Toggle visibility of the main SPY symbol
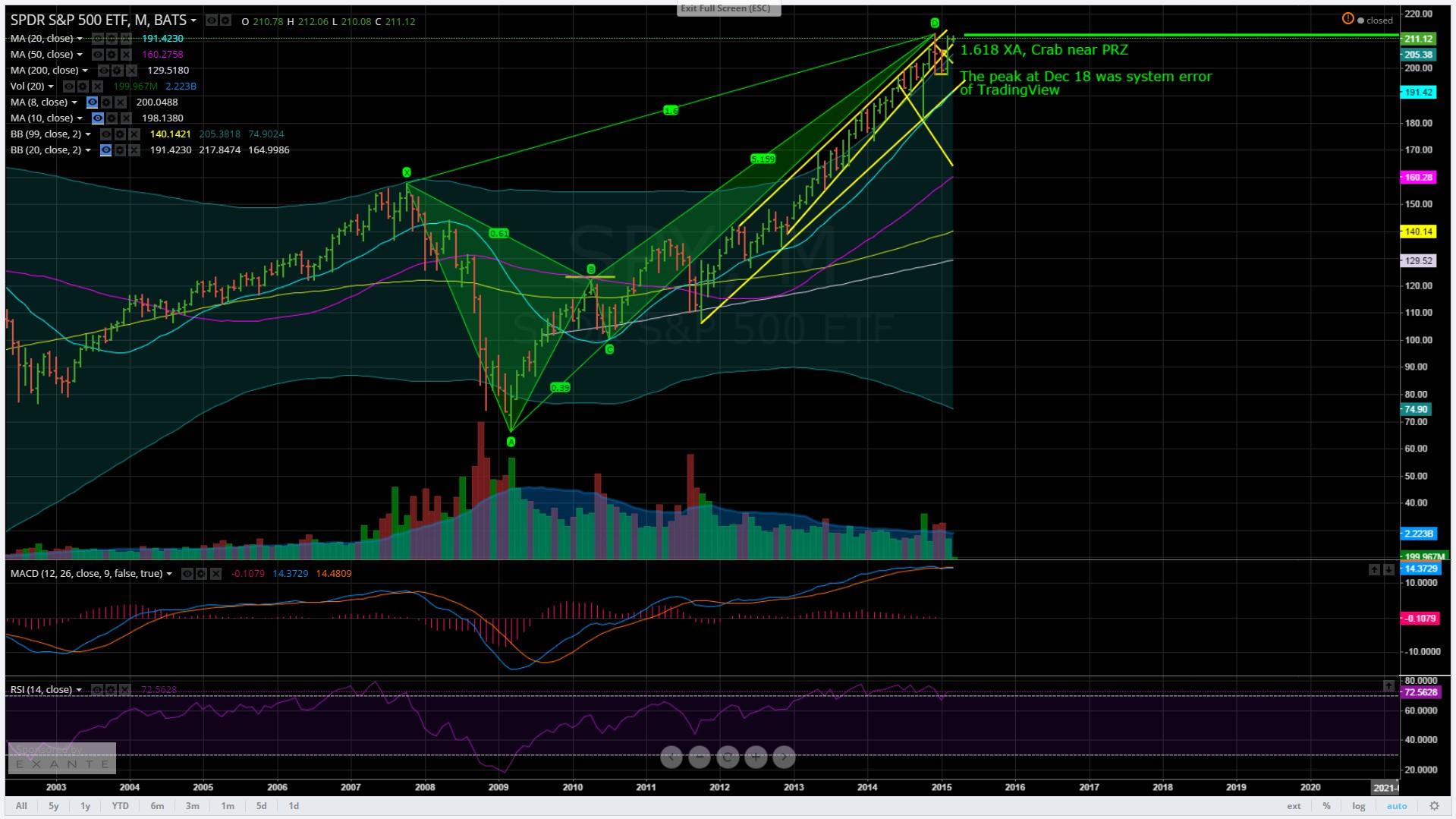Screen dimensions: 1456x819 point(212,20)
